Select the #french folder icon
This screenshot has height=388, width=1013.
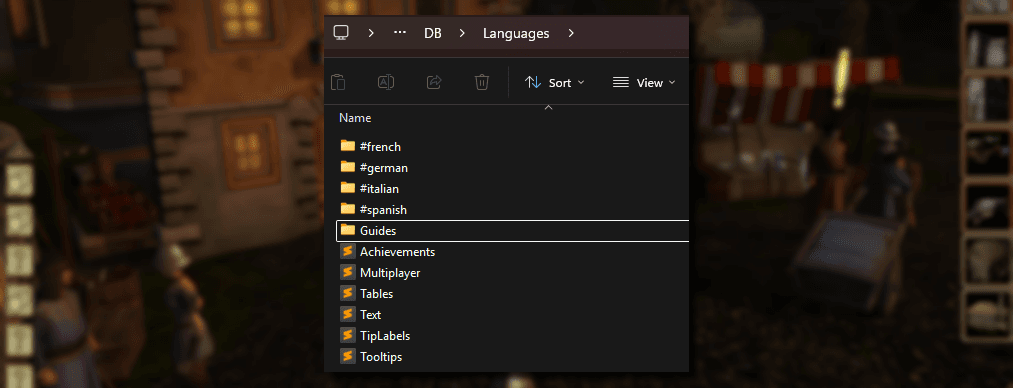[348, 146]
